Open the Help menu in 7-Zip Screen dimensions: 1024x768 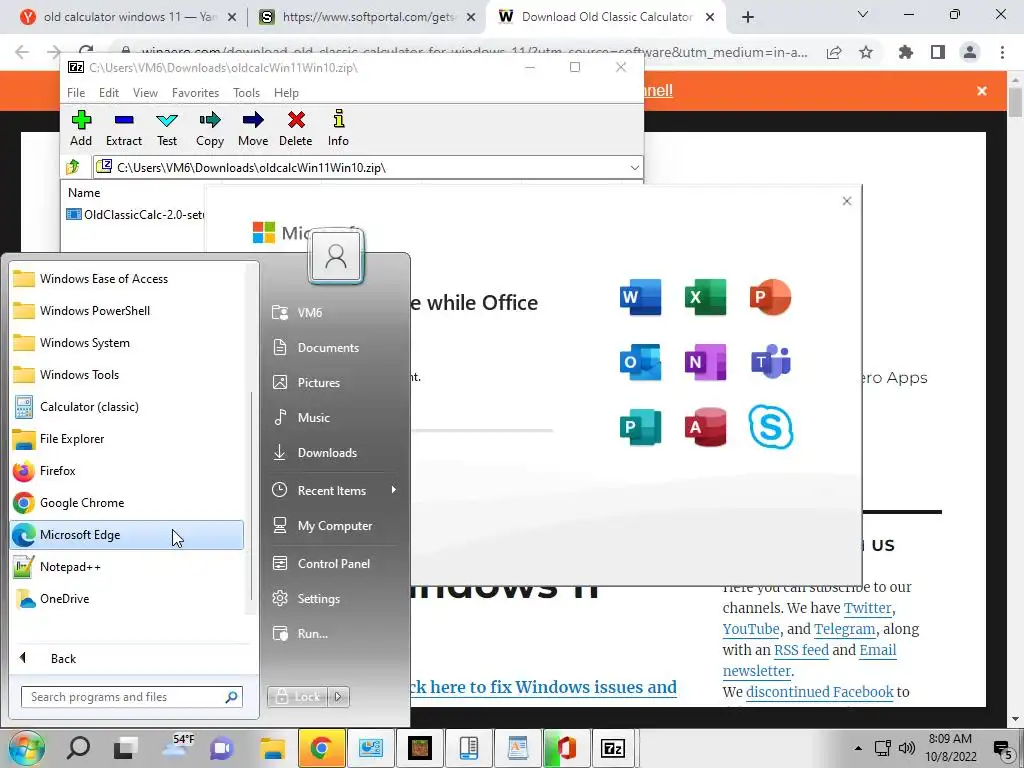coord(286,93)
